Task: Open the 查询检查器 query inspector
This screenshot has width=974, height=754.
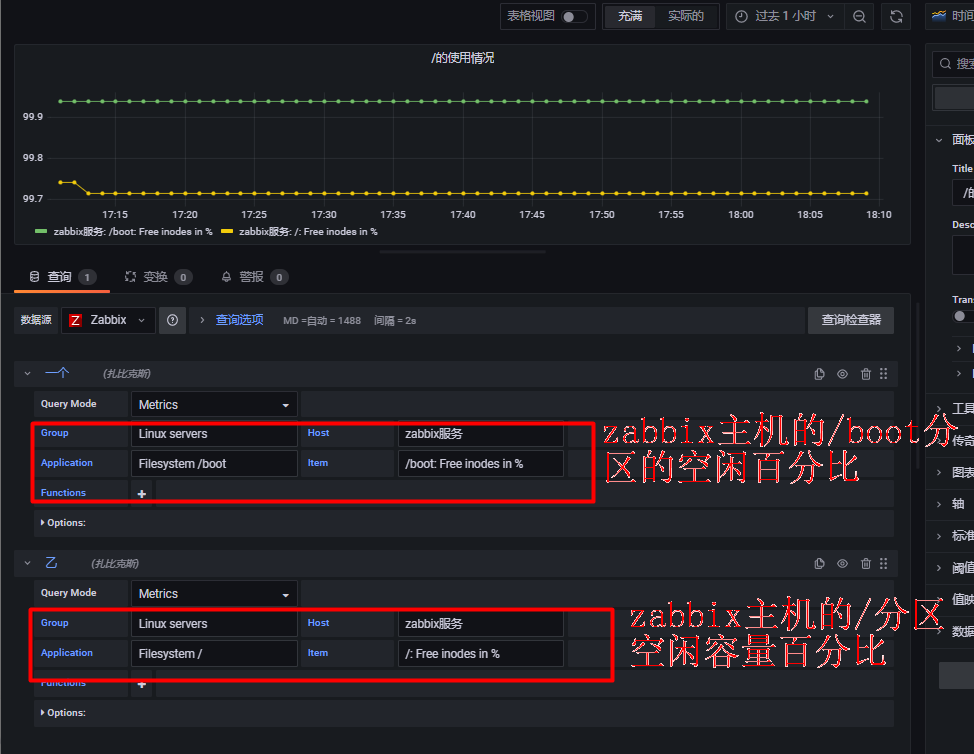Action: click(x=850, y=320)
